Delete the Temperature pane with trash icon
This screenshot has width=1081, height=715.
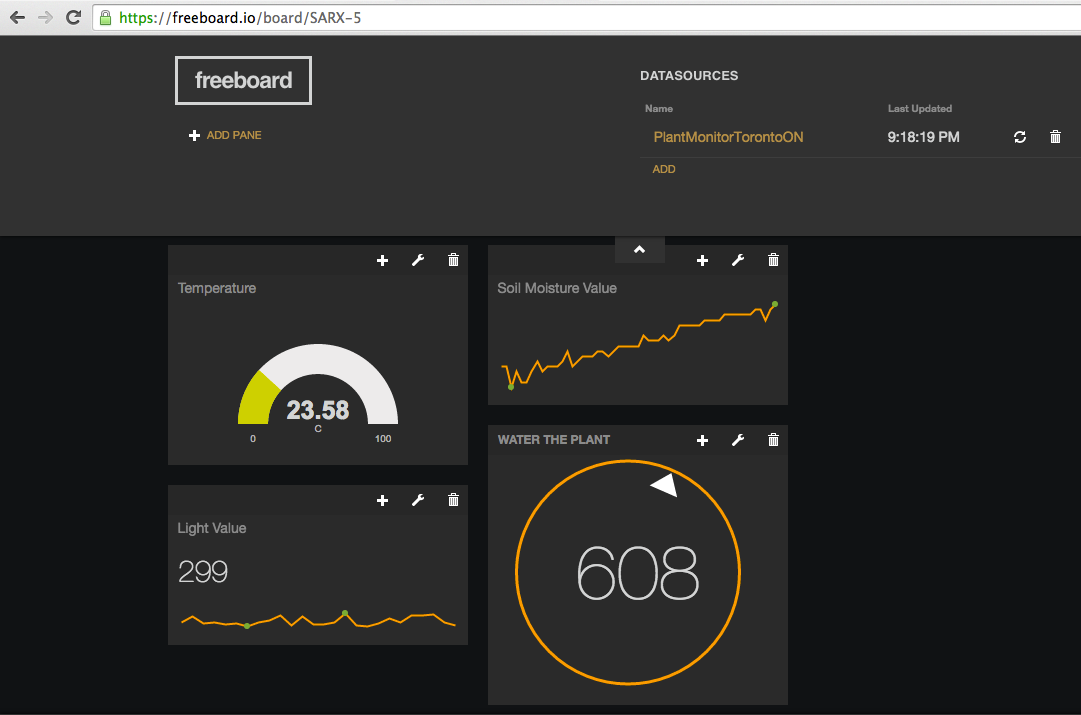(x=453, y=260)
